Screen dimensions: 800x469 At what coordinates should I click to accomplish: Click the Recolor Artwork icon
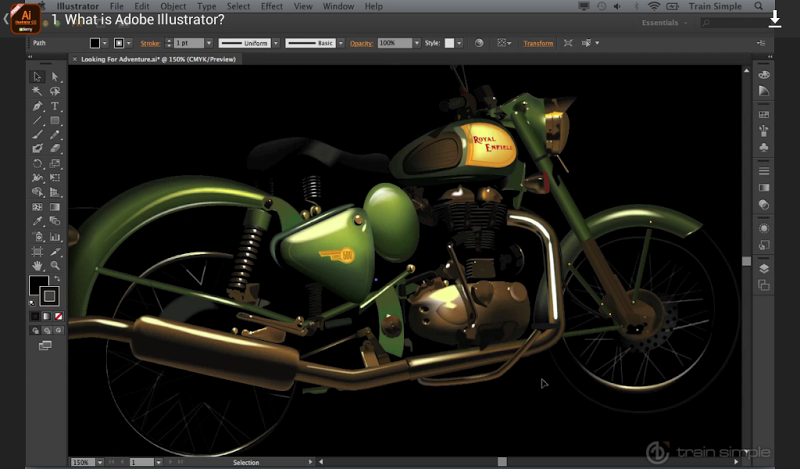click(479, 43)
